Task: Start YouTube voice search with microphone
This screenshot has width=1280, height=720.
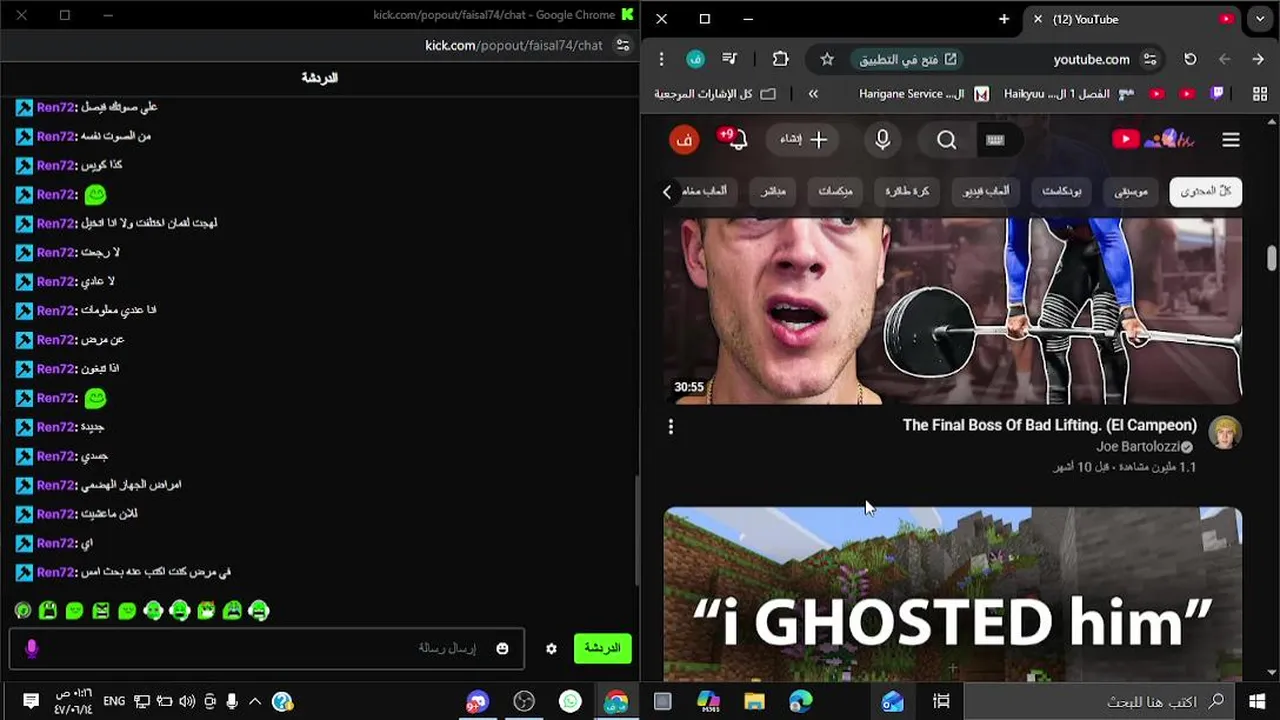Action: (883, 140)
